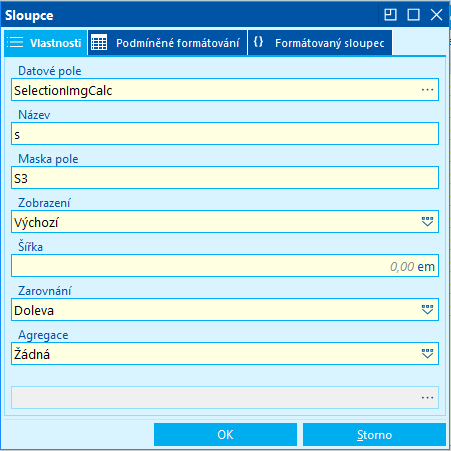Expand the Agregace dropdown arrow

coord(427,354)
